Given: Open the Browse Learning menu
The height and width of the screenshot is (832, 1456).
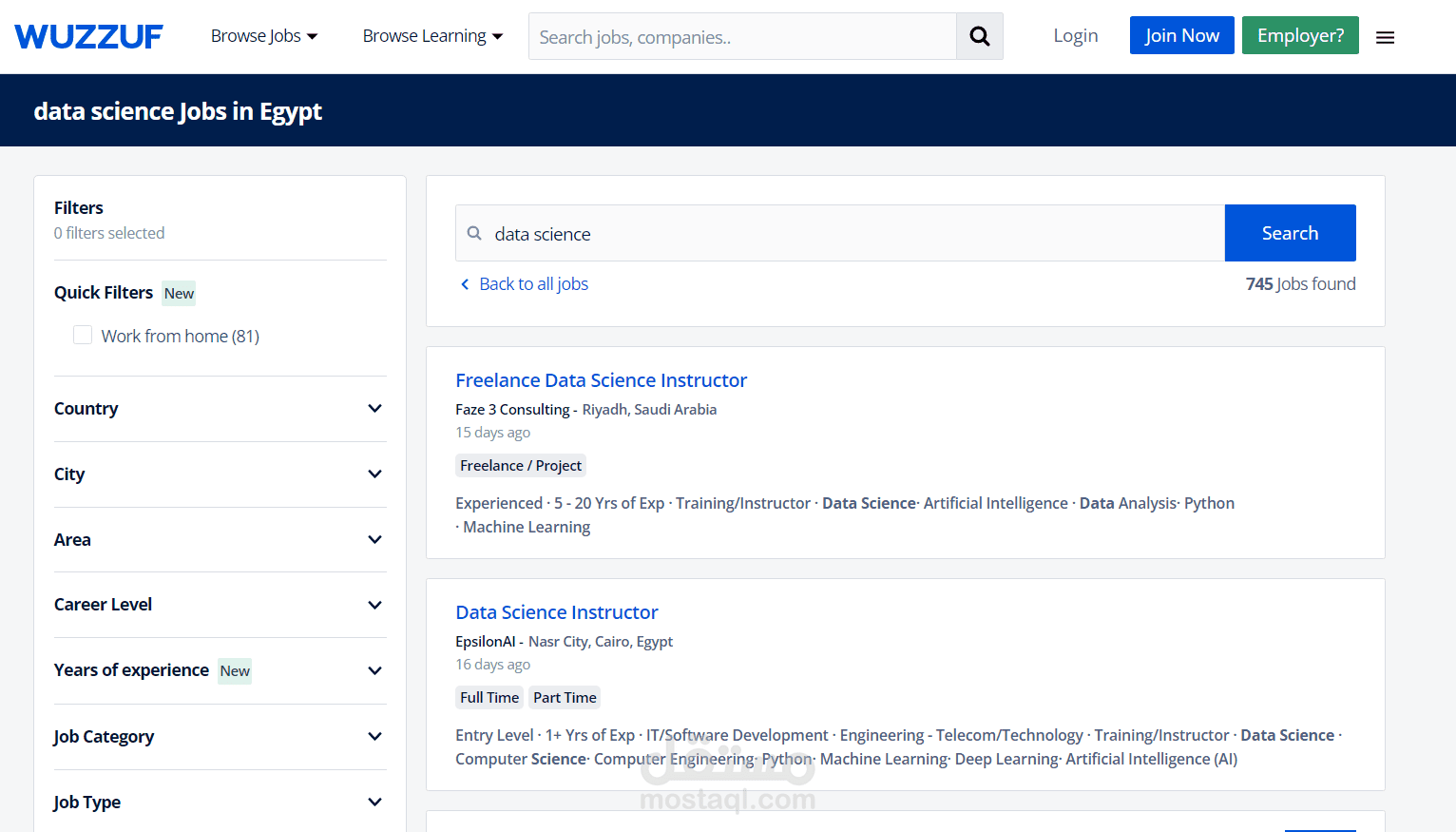Looking at the screenshot, I should (x=432, y=36).
